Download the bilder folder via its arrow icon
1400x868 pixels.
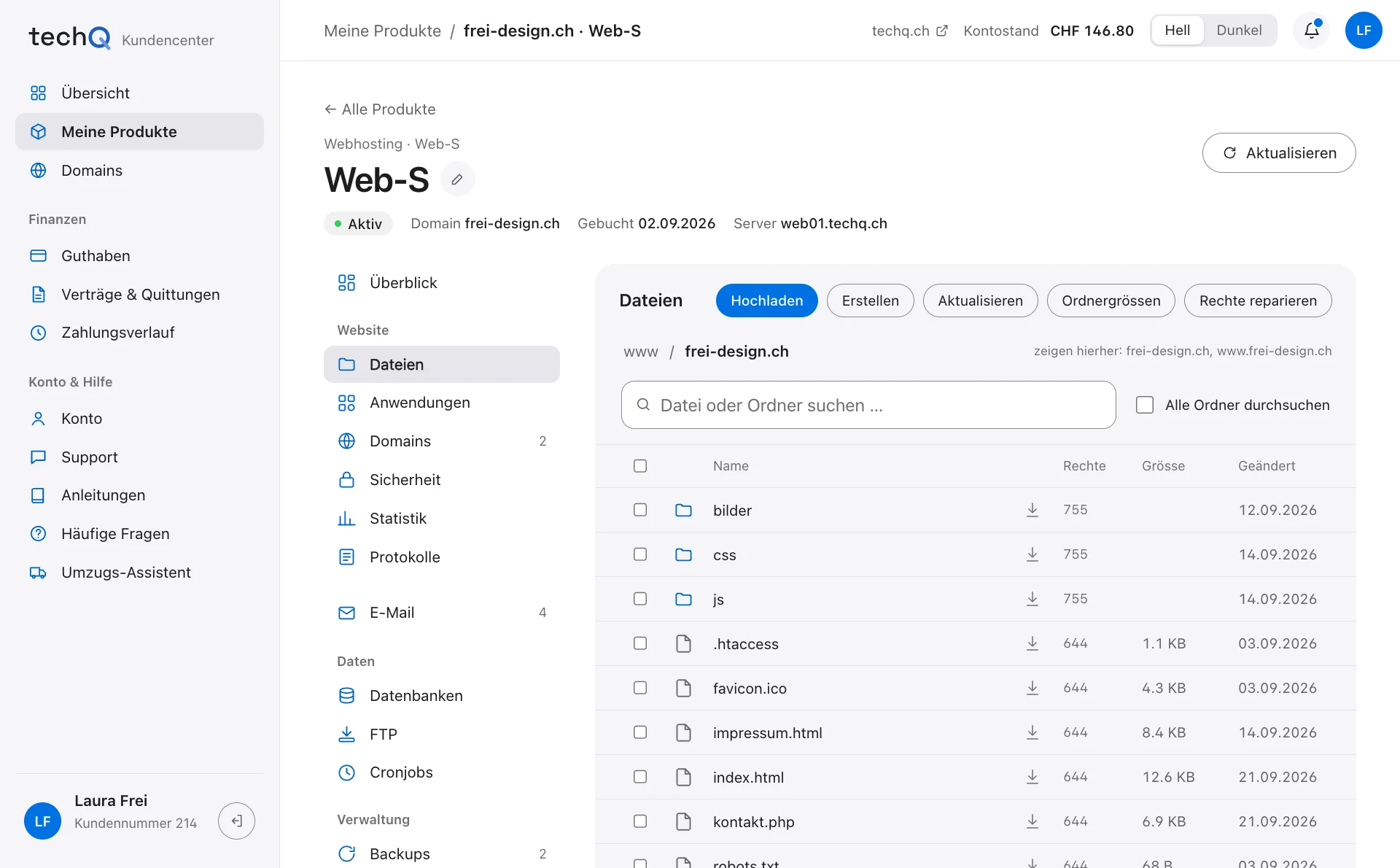(1032, 510)
